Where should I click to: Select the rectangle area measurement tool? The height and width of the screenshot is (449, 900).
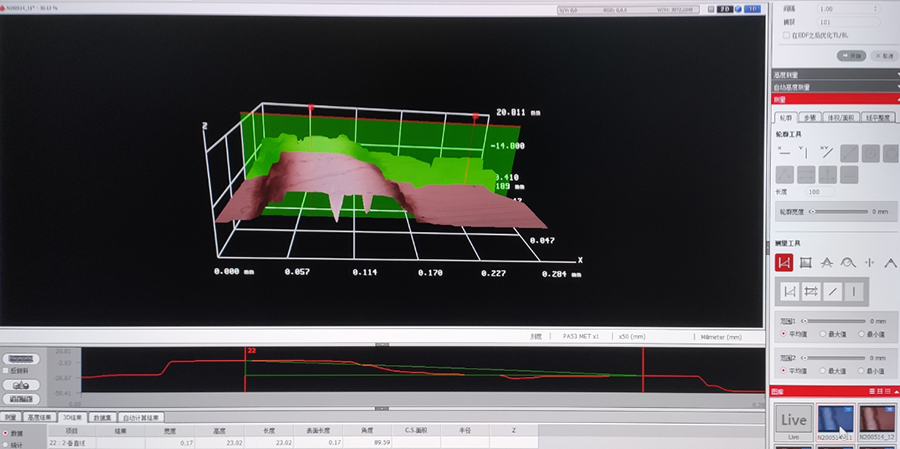806,262
